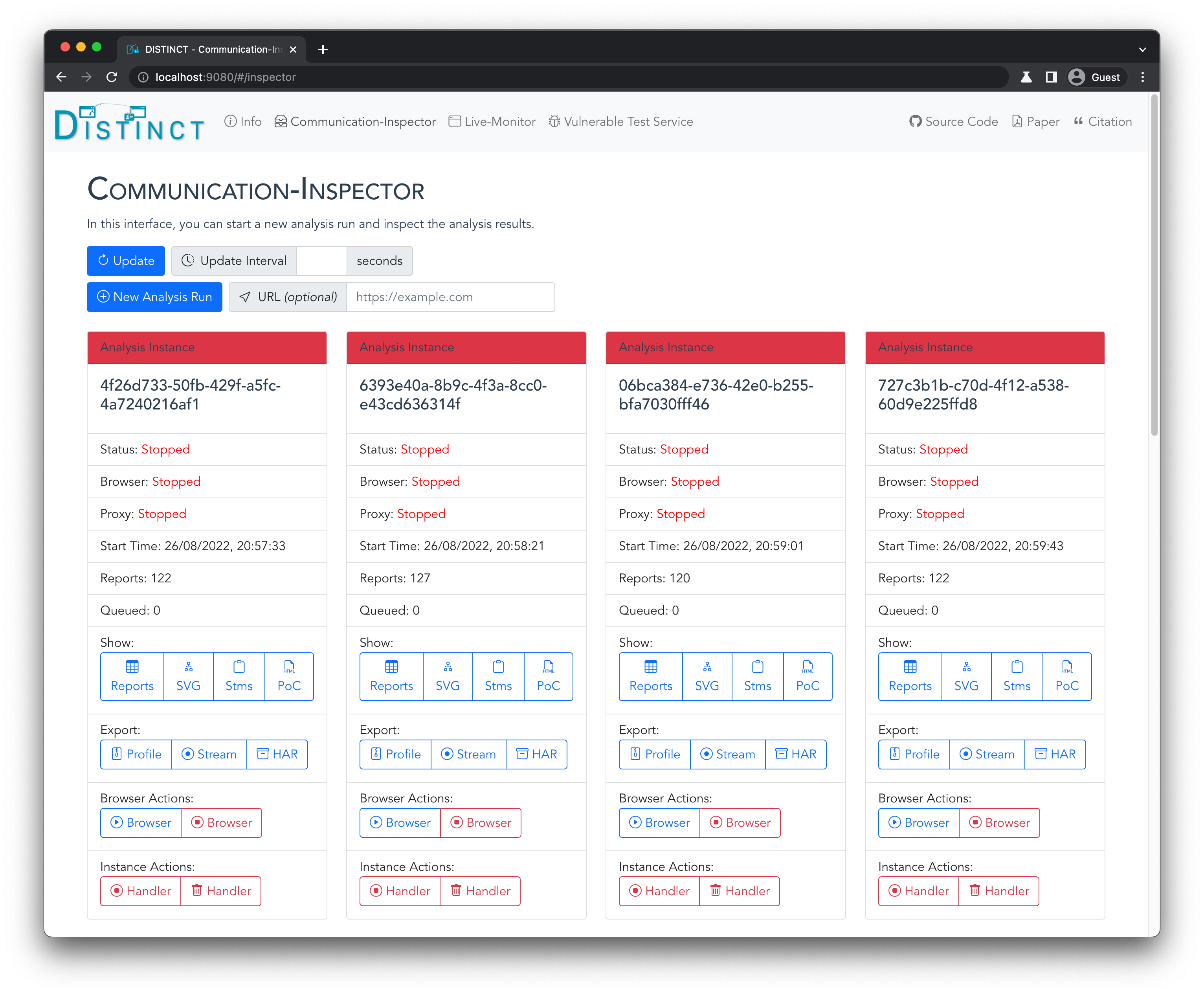
Task: Delete handler of instance 727c3b1b
Action: pyautogui.click(x=999, y=891)
